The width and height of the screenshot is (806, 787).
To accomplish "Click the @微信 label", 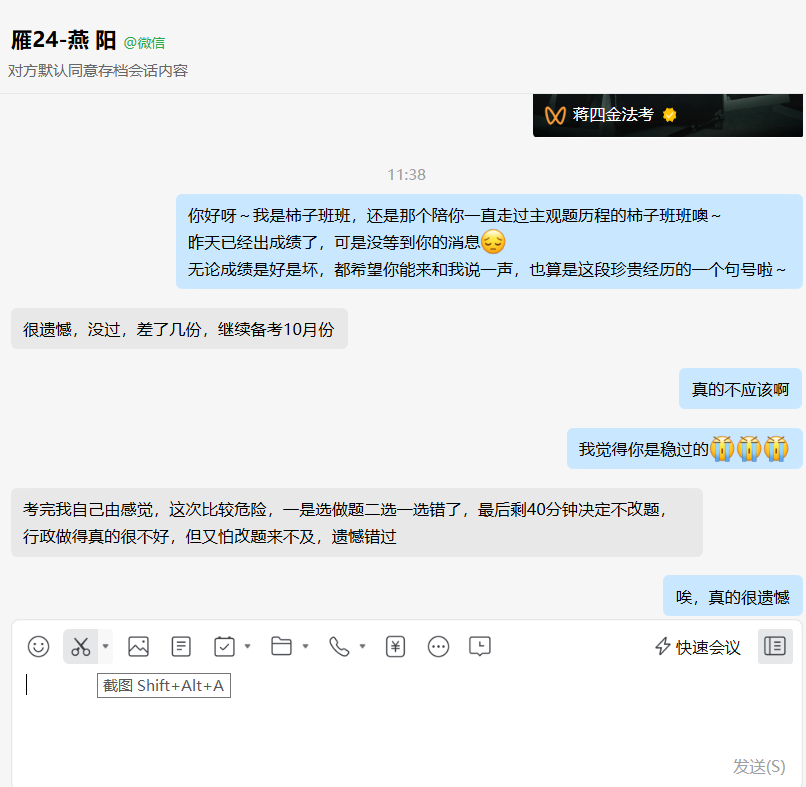I will (144, 43).
